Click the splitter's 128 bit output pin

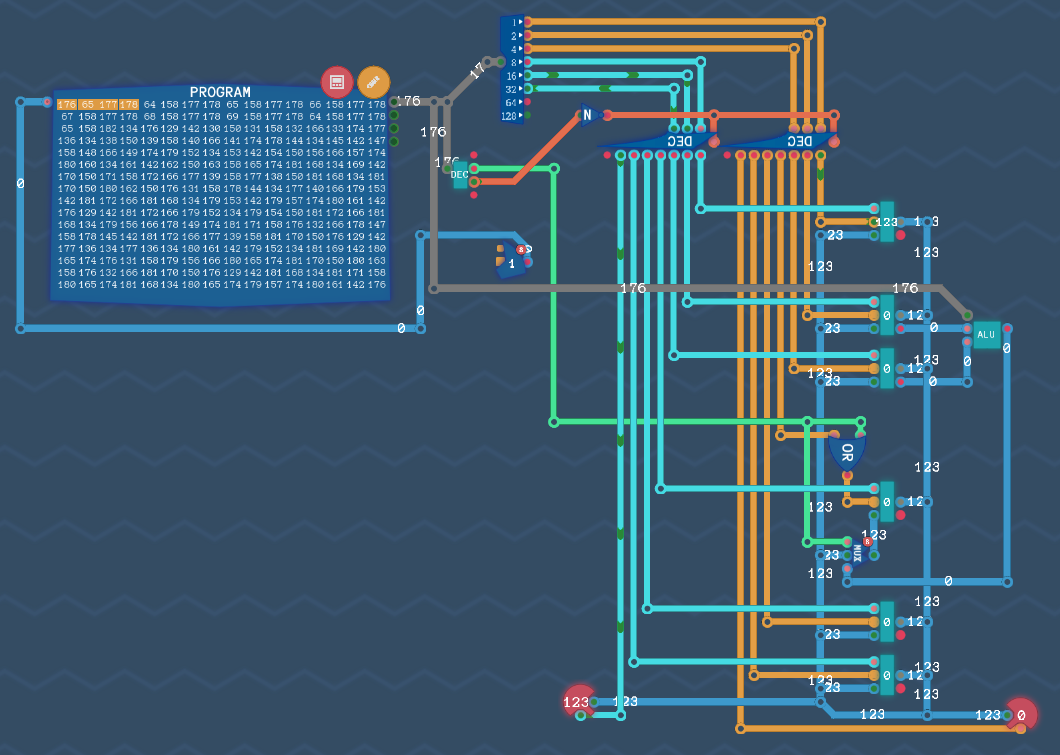coord(527,115)
